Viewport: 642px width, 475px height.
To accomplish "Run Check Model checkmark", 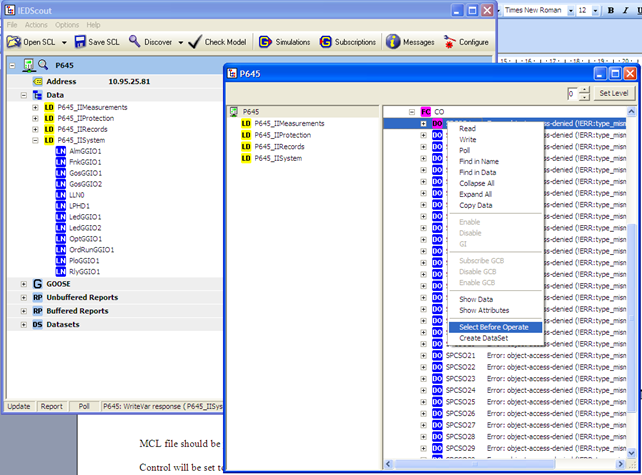I will [195, 42].
